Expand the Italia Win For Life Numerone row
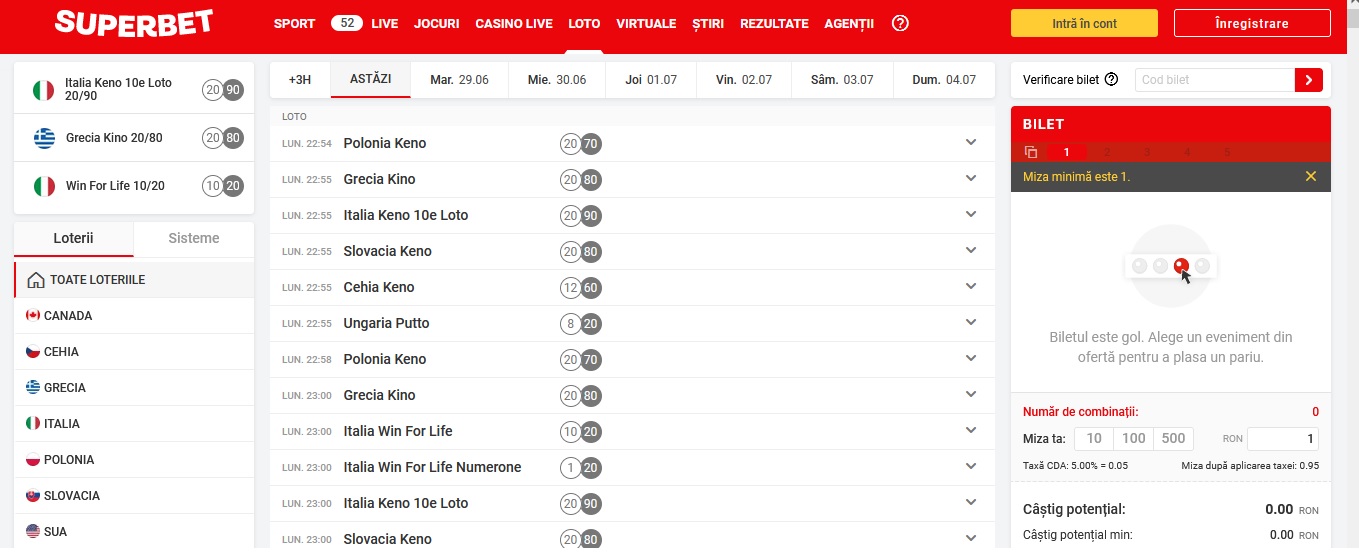 tap(970, 466)
